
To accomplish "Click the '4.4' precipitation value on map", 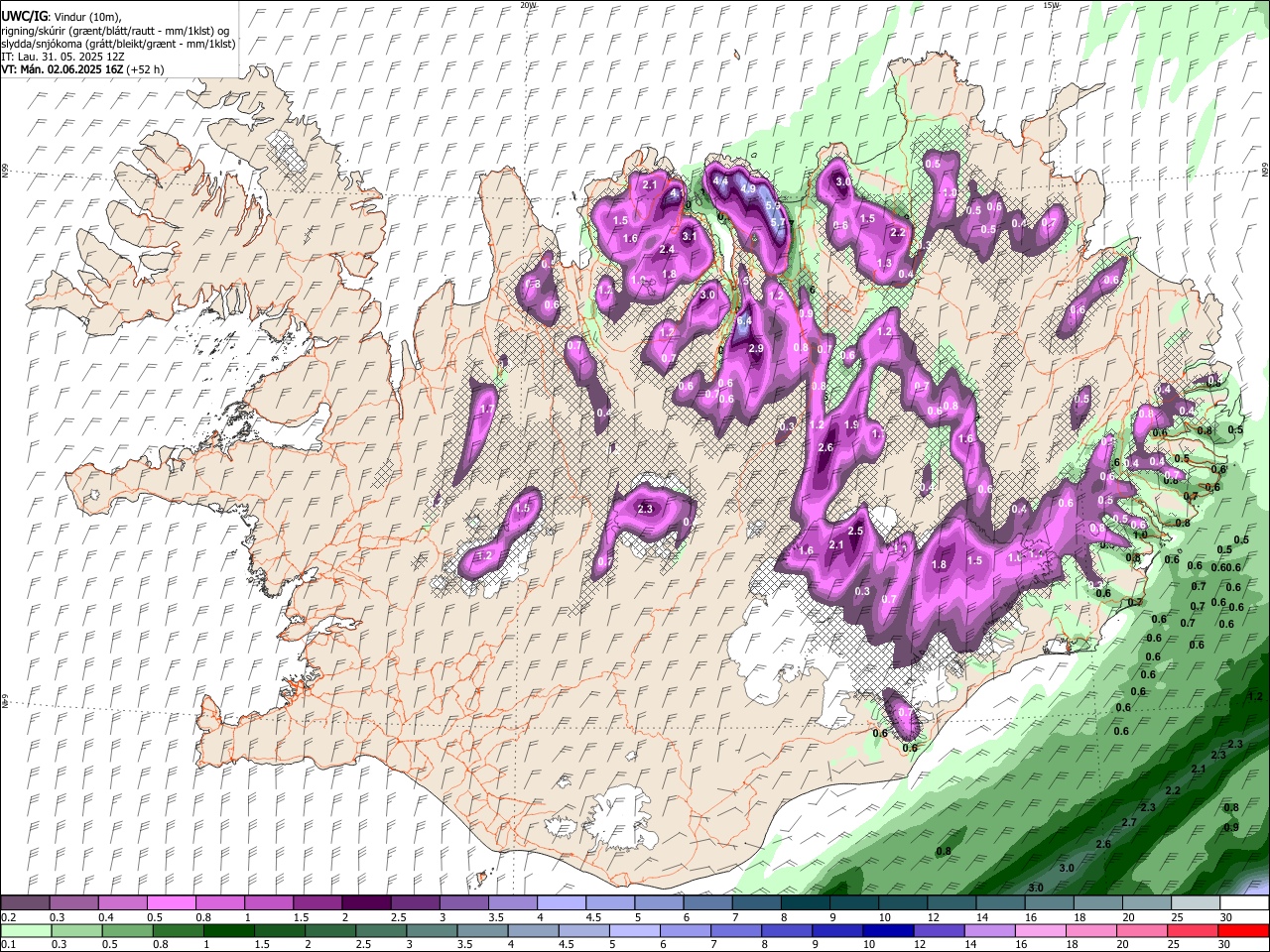I will click(721, 181).
